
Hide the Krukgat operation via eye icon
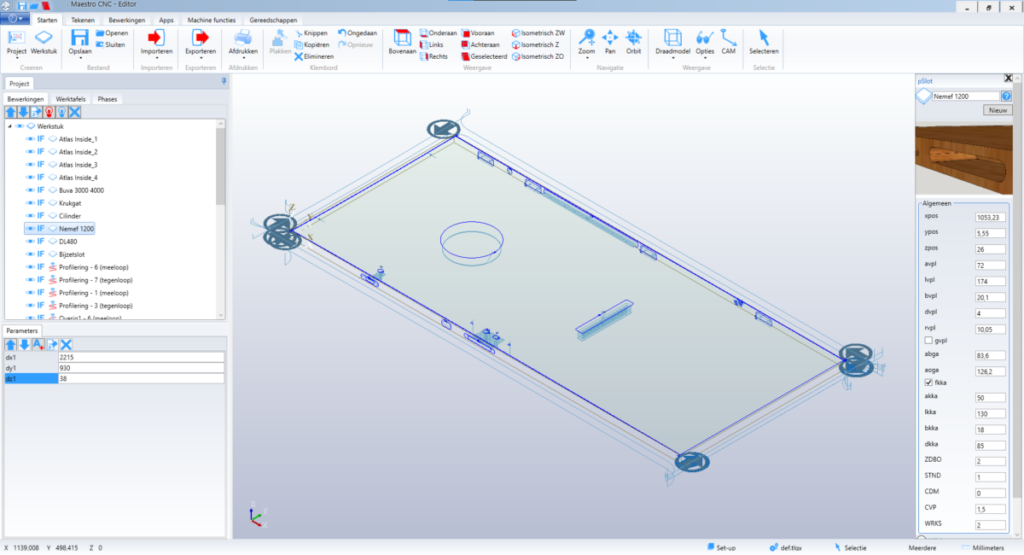point(30,202)
